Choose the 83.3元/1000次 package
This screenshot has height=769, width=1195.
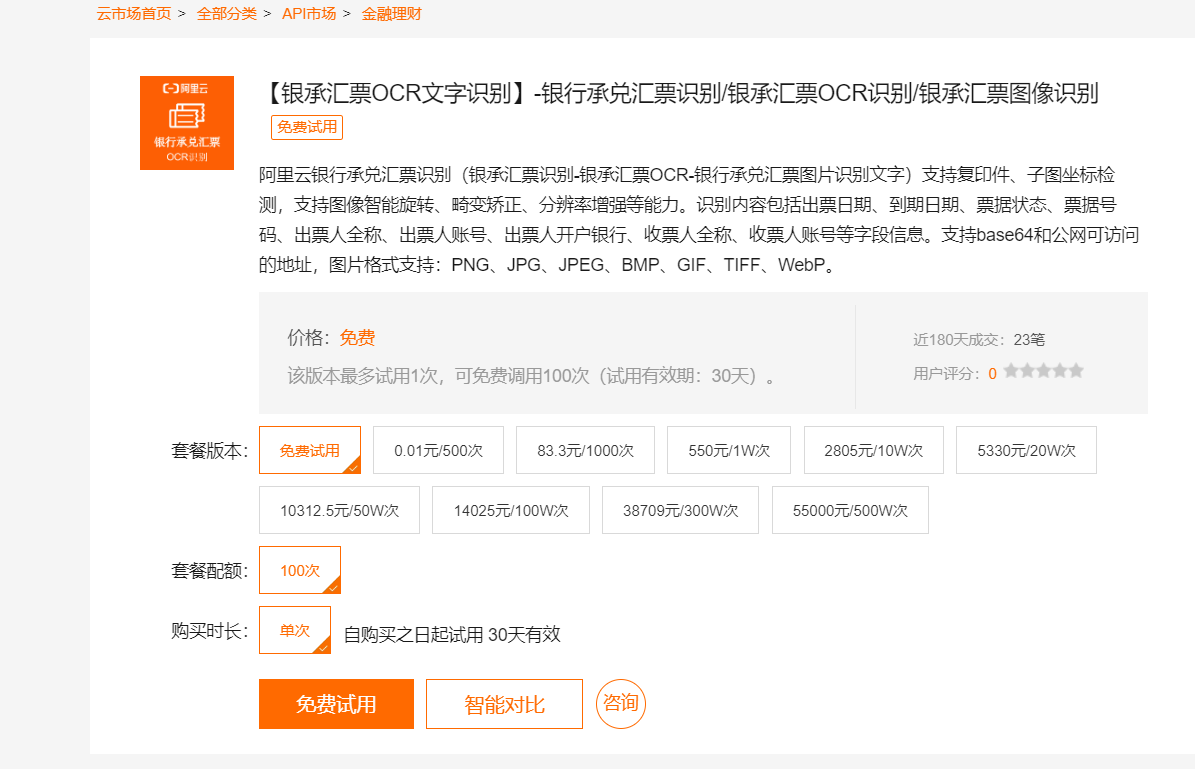[x=585, y=450]
